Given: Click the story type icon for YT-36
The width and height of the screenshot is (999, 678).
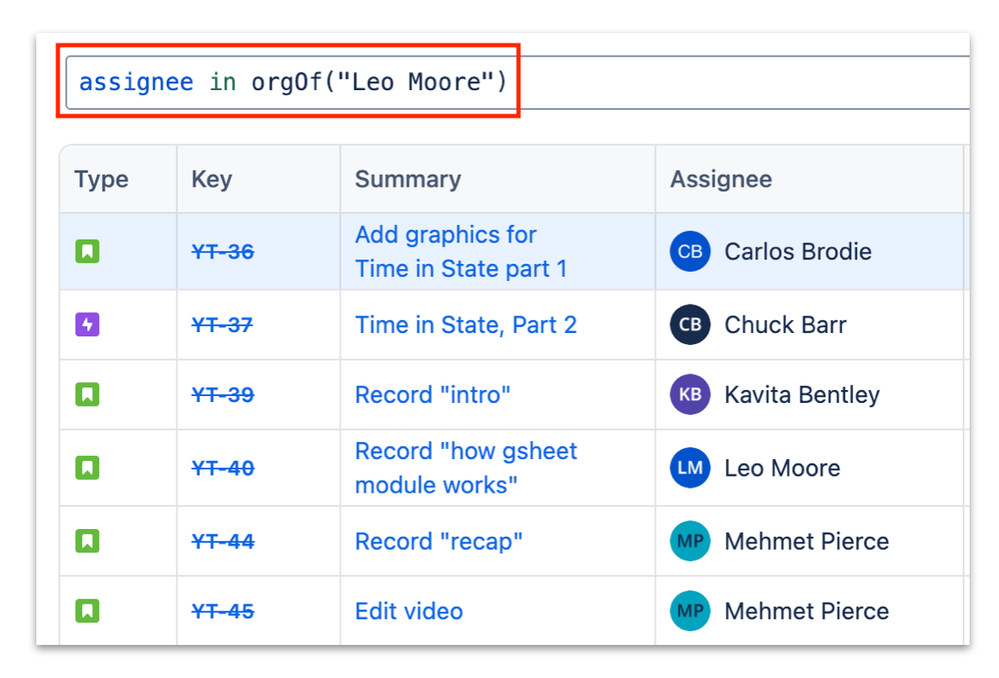Looking at the screenshot, I should click(87, 251).
